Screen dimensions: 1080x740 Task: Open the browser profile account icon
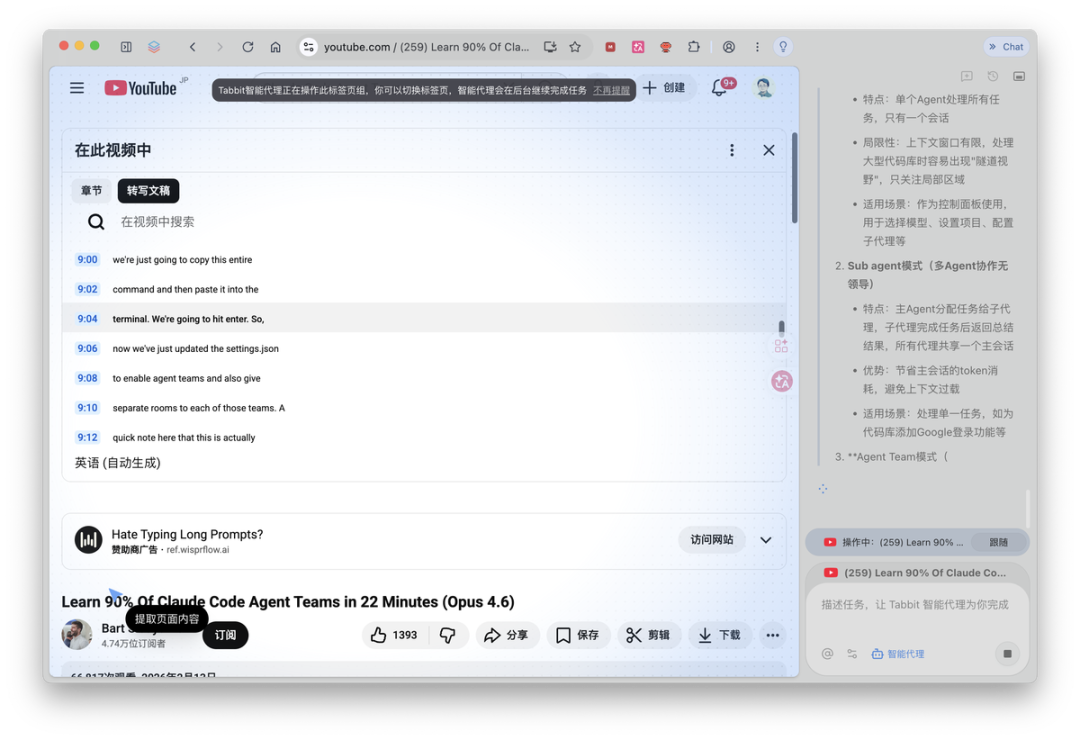point(729,47)
